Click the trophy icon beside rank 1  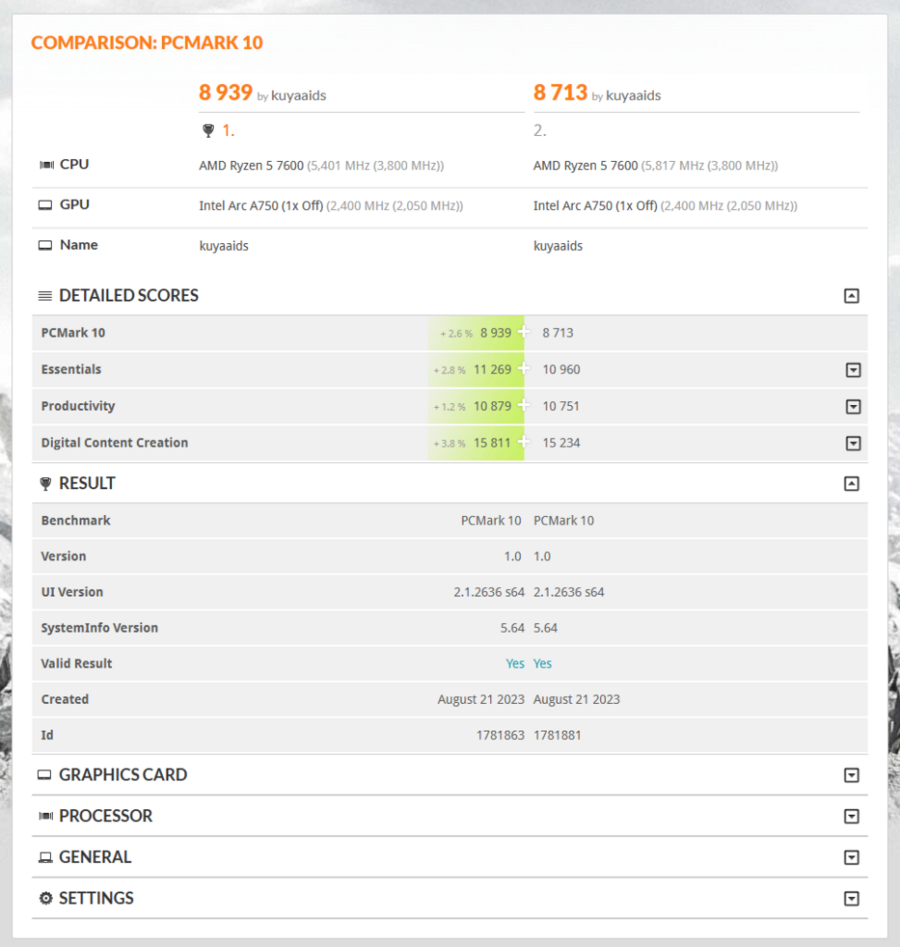tap(208, 130)
